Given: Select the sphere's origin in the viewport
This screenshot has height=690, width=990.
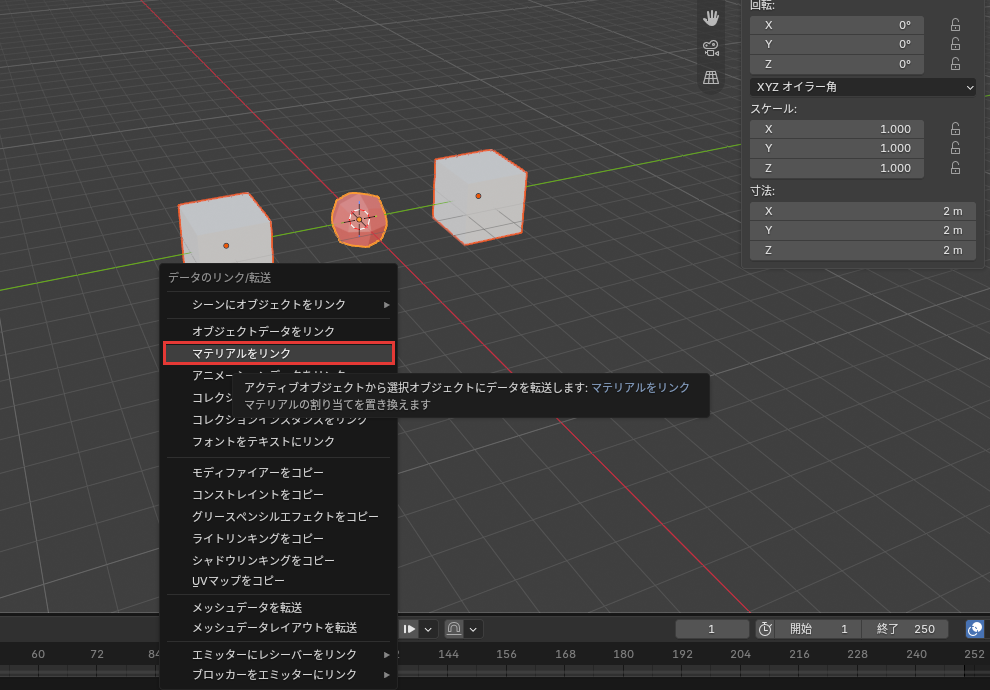Looking at the screenshot, I should [359, 219].
